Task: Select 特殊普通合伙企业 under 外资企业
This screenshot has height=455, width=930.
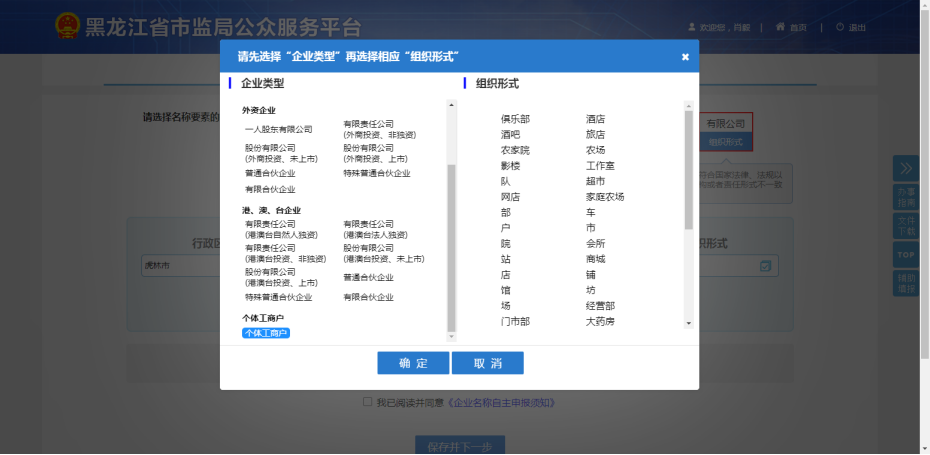Action: (x=377, y=173)
